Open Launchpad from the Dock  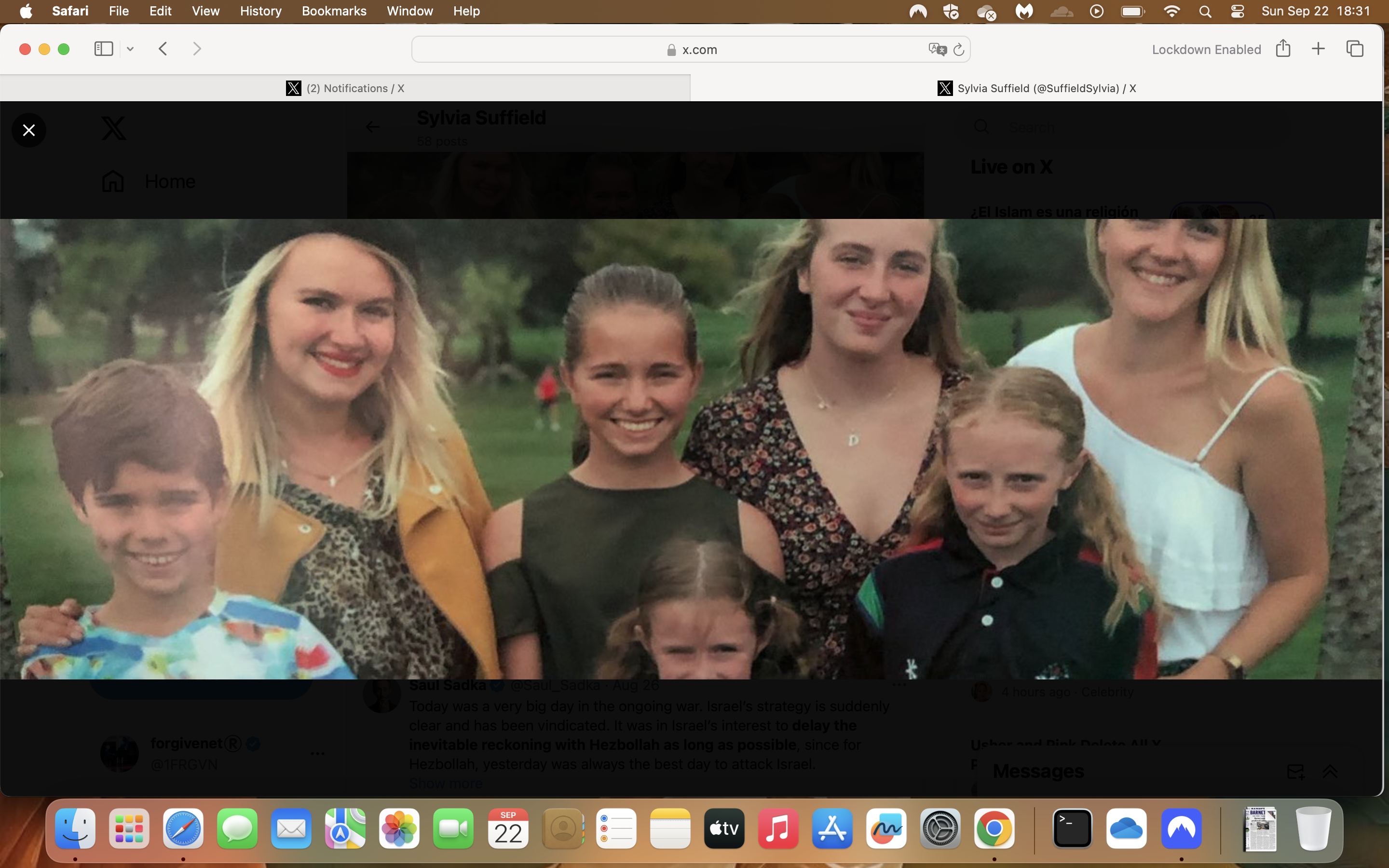129,828
